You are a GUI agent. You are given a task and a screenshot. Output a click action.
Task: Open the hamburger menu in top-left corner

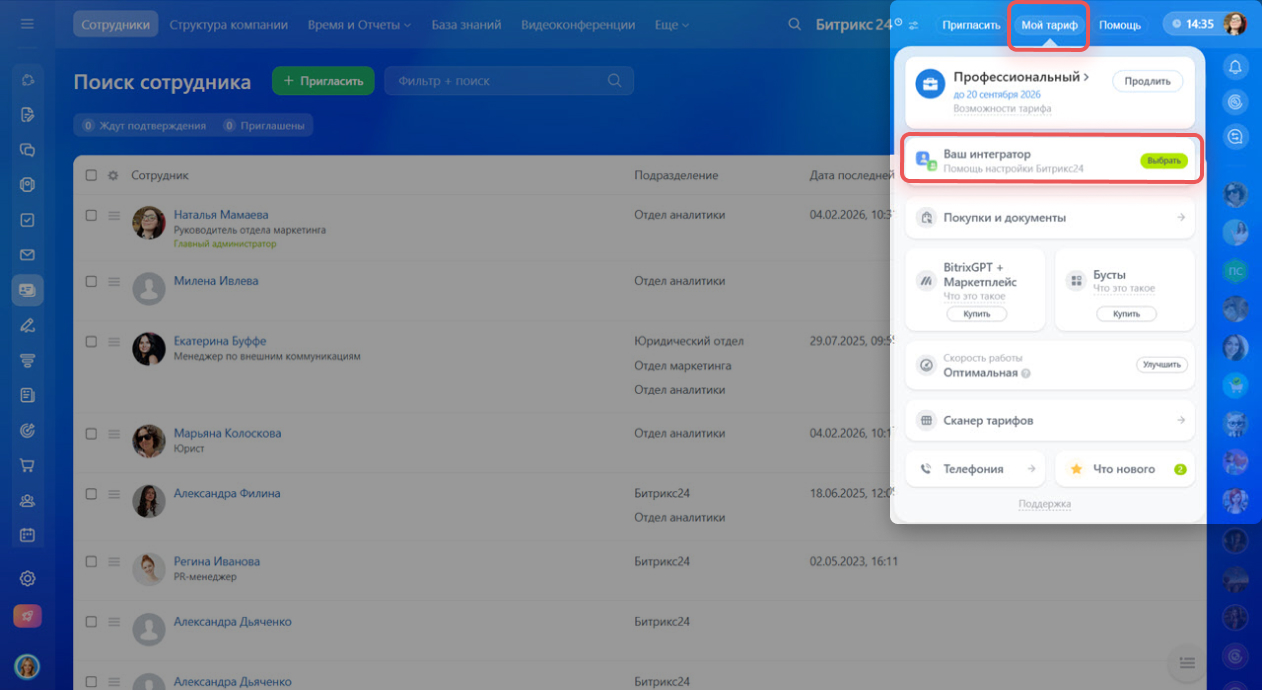coord(27,24)
